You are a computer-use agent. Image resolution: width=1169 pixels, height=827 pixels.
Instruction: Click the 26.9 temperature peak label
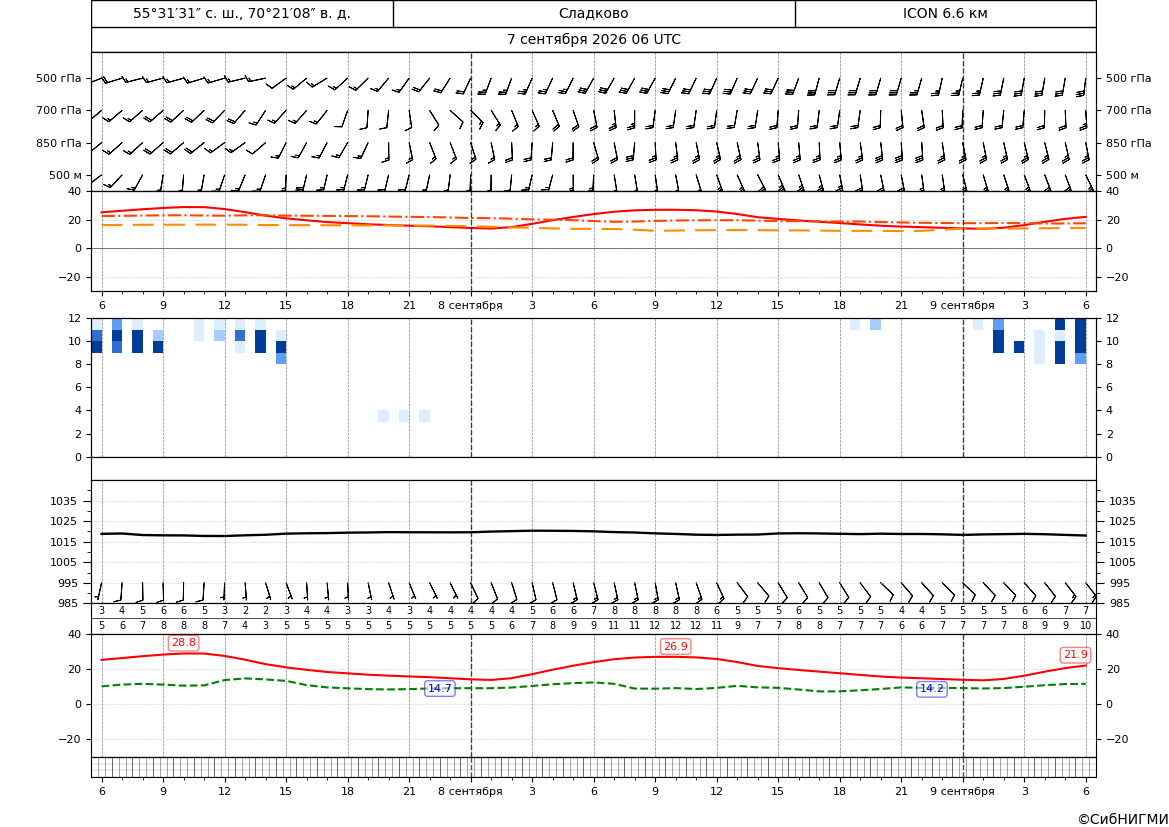(675, 647)
